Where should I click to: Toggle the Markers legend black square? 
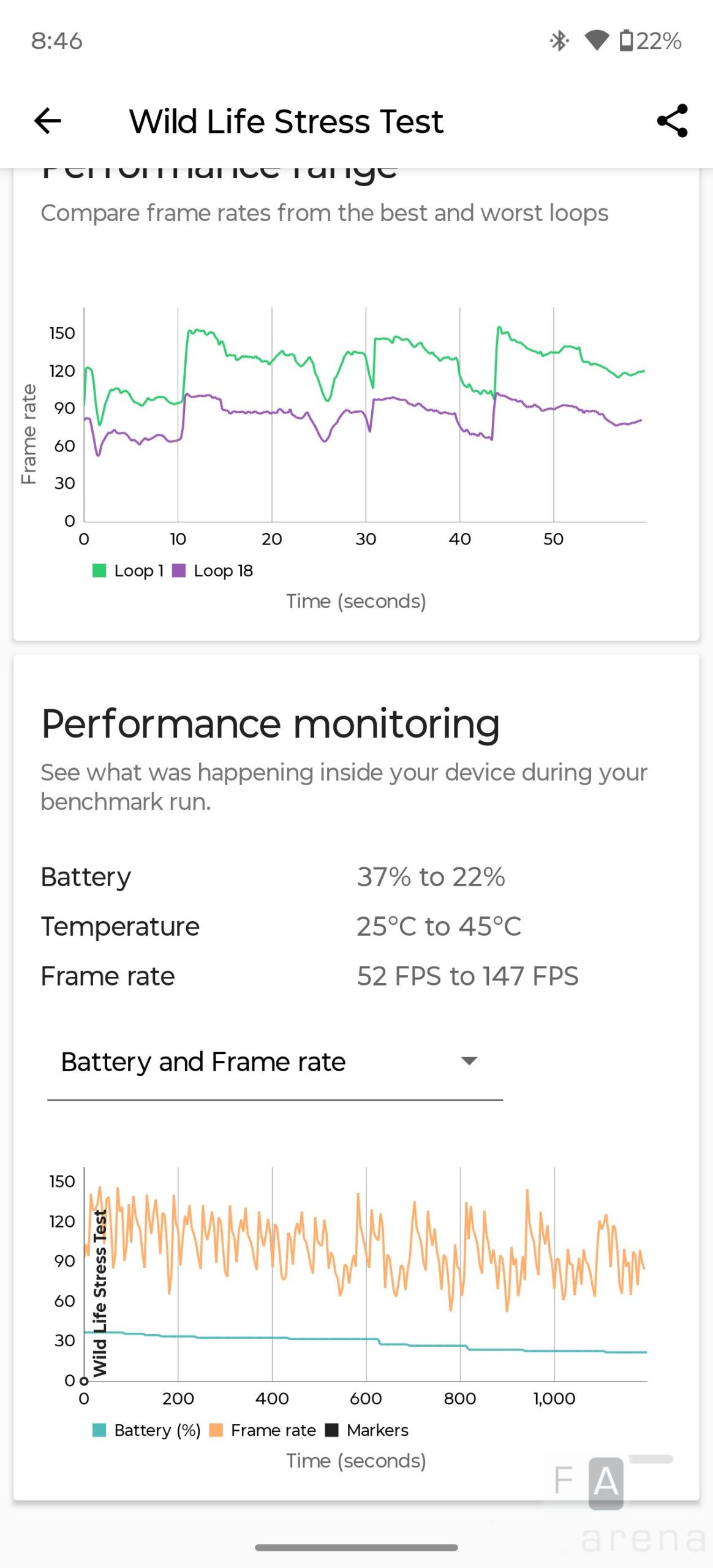[x=332, y=1430]
